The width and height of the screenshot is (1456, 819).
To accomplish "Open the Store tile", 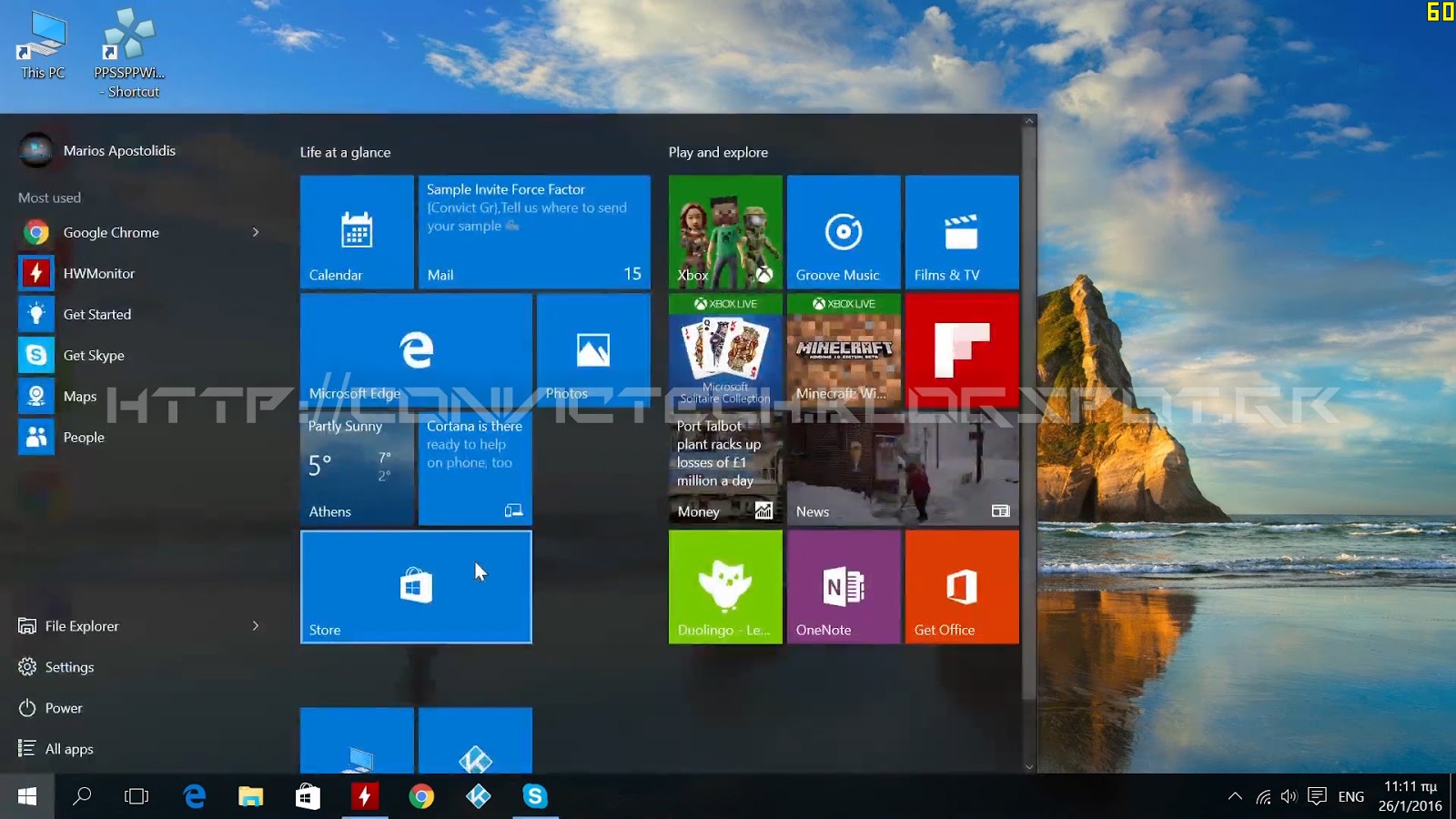I will pos(416,587).
